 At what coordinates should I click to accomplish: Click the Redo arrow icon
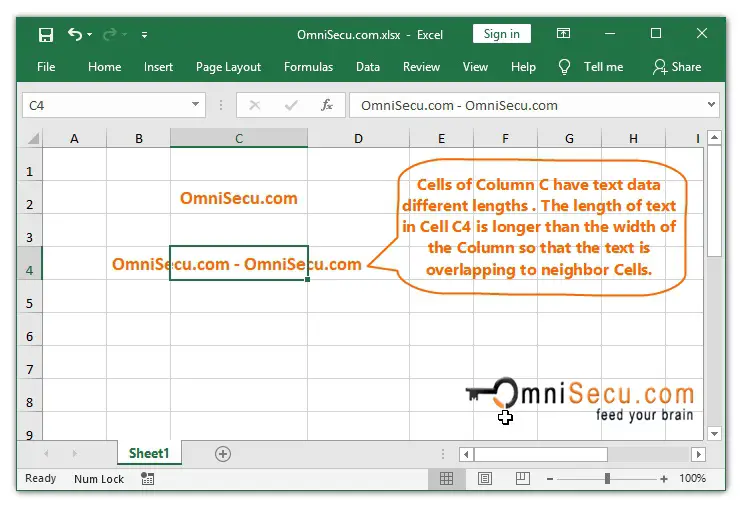click(x=110, y=34)
